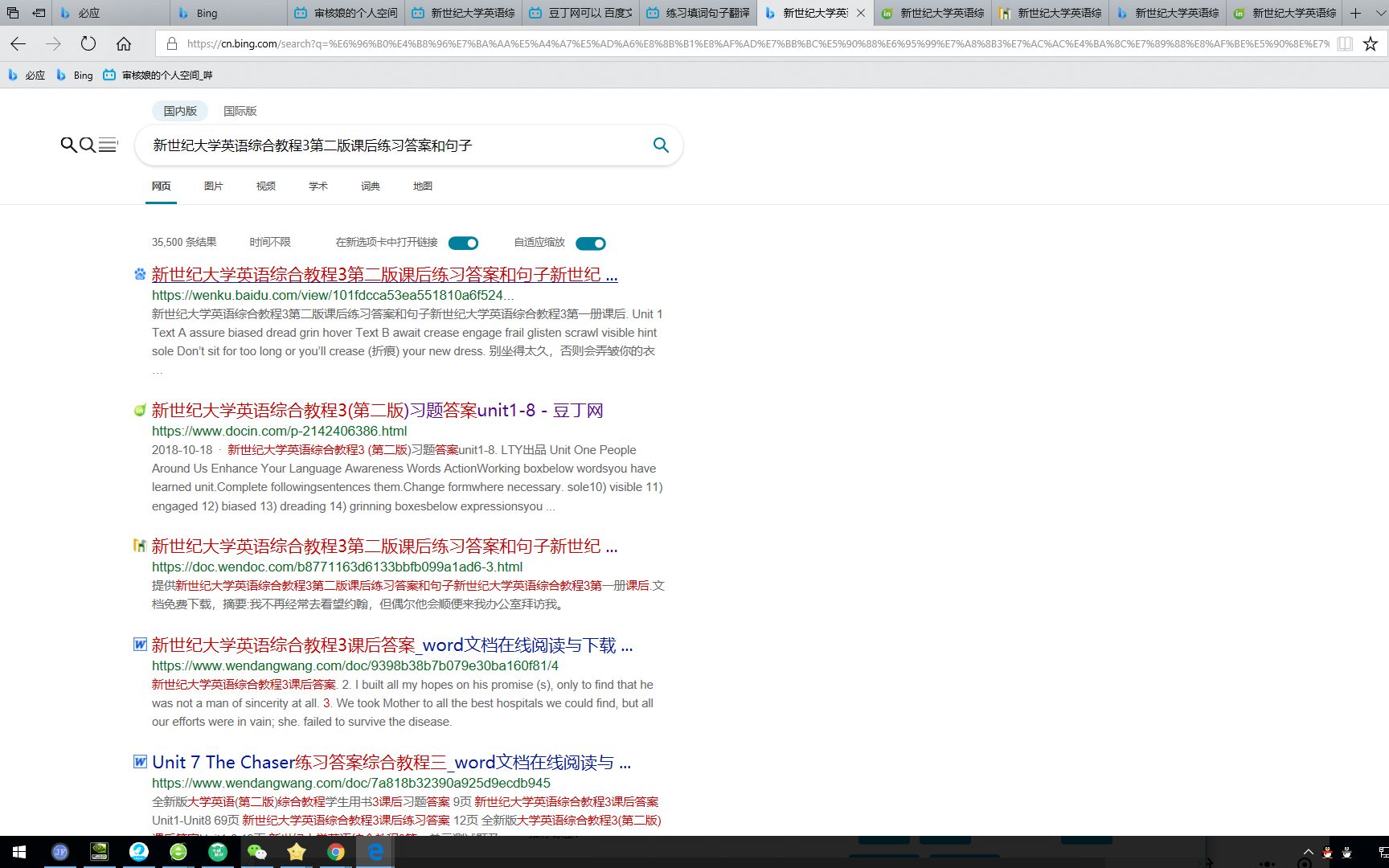Open a new browser tab
Screen dimensions: 1389x868
click(x=1355, y=13)
